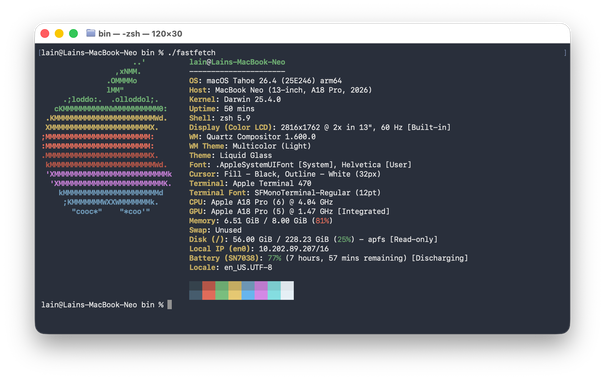Click the yellow color swatch in palette

pyautogui.click(x=235, y=290)
